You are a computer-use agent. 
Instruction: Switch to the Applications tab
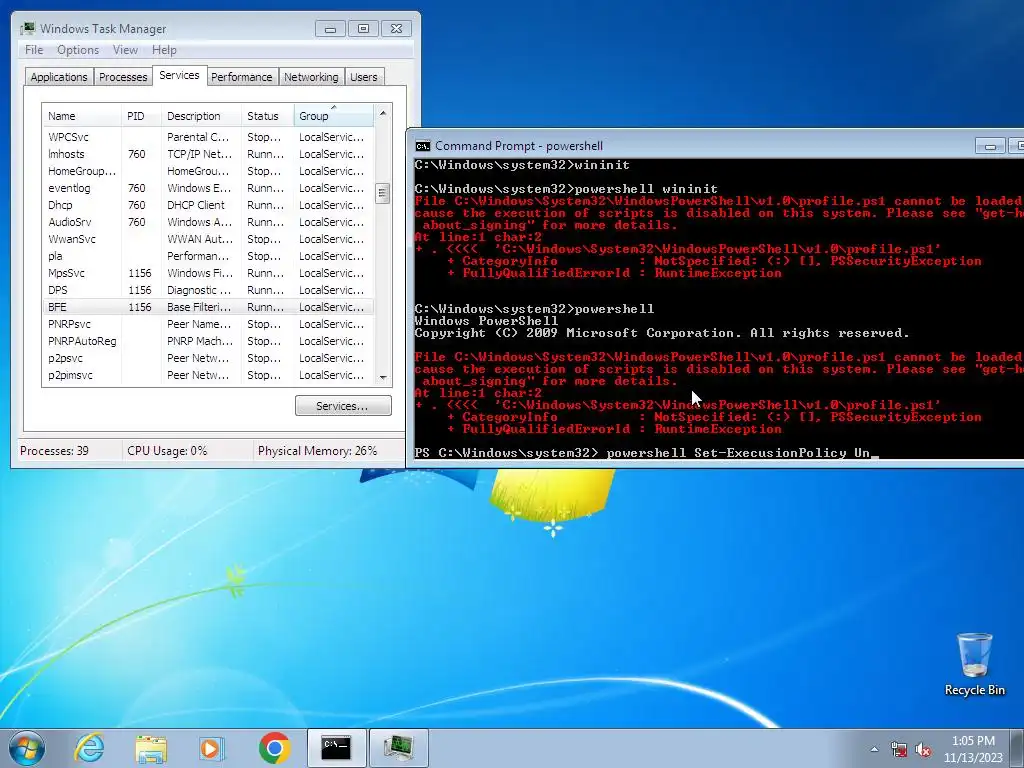point(59,77)
